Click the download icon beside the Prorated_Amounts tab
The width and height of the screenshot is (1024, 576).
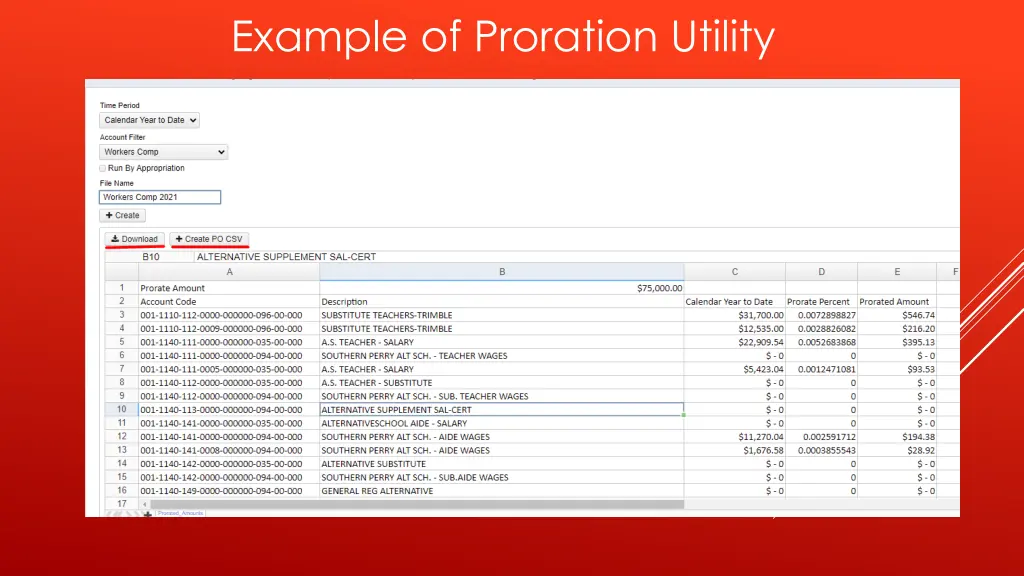point(148,513)
